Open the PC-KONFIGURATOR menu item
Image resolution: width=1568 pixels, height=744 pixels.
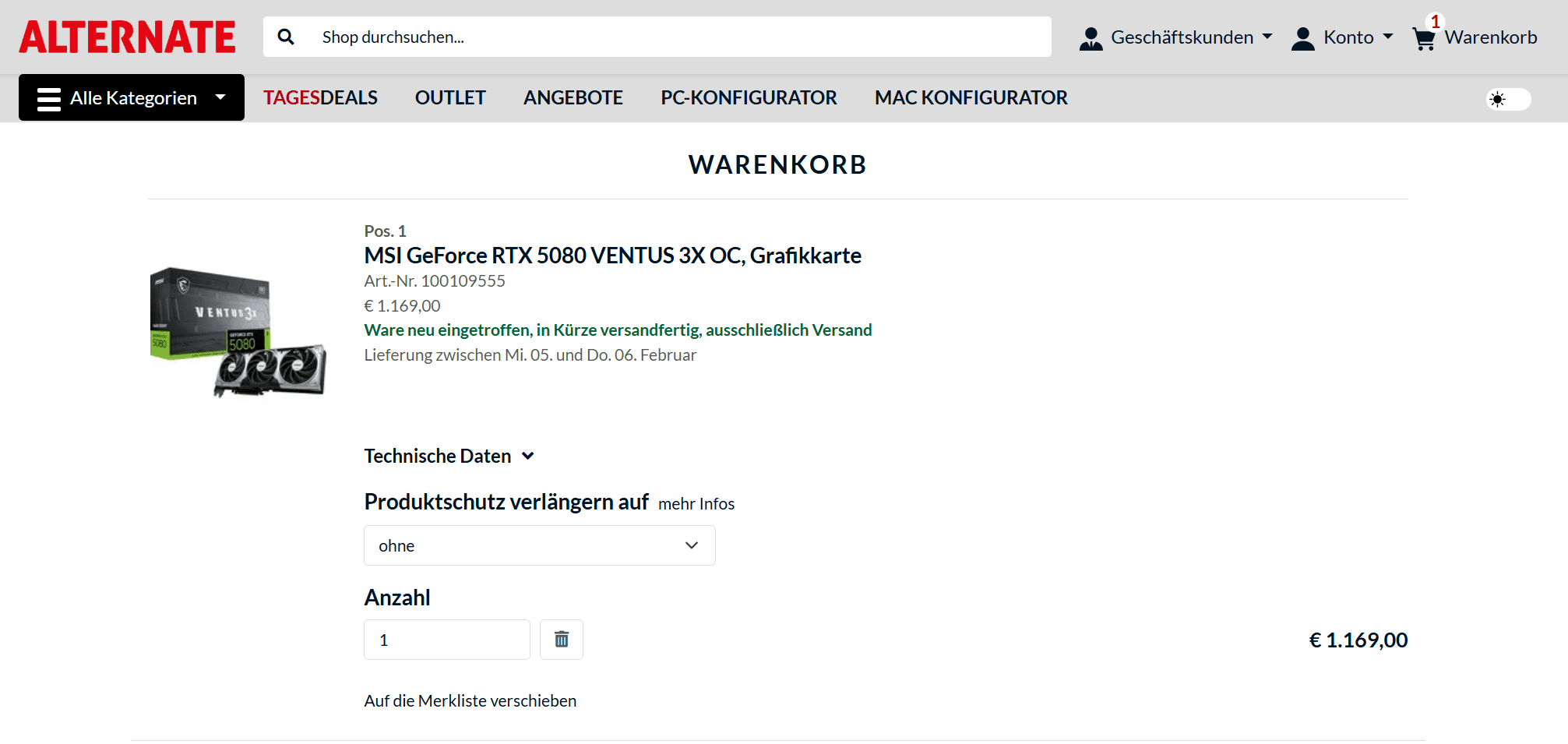749,97
